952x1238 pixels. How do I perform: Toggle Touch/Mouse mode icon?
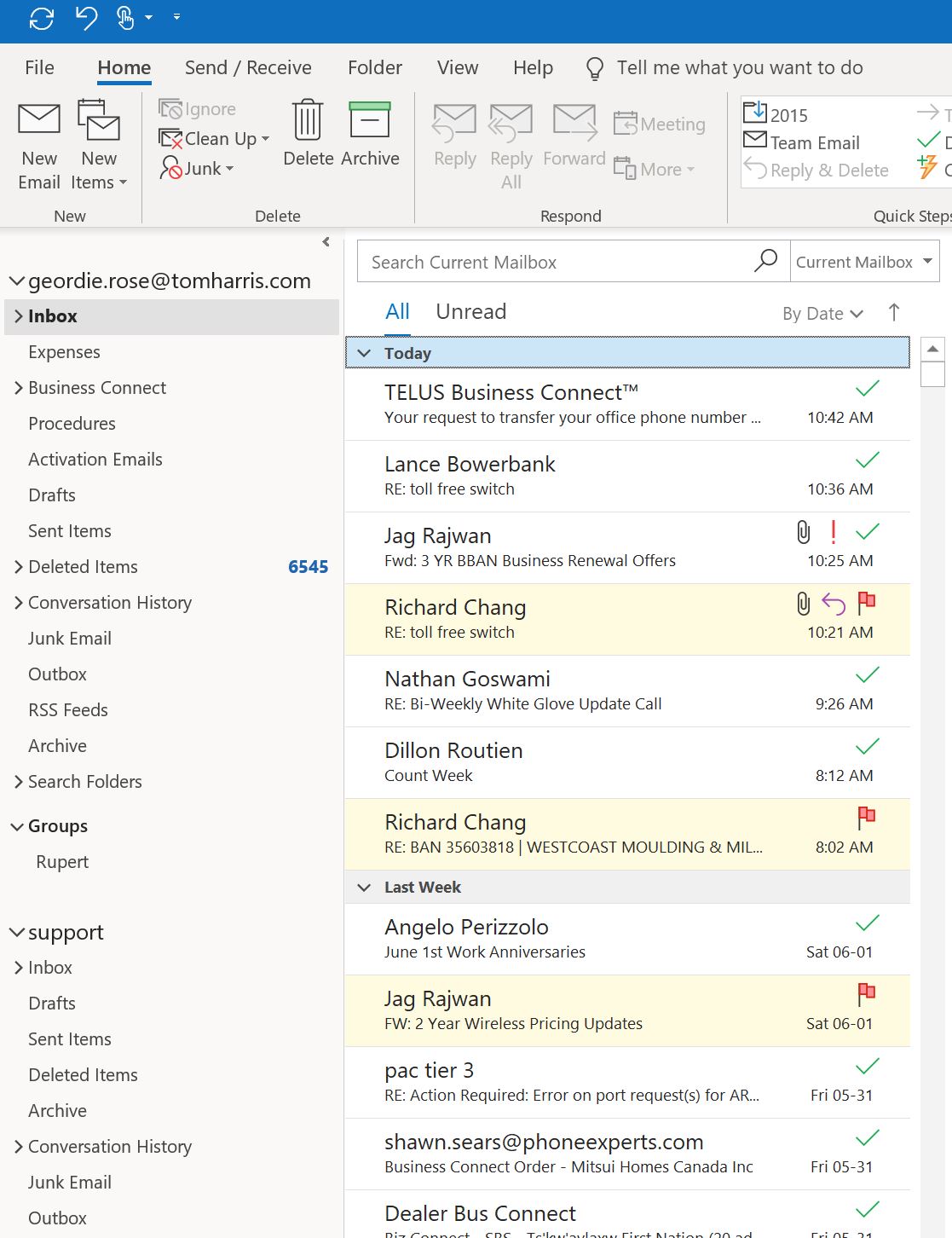pos(125,18)
